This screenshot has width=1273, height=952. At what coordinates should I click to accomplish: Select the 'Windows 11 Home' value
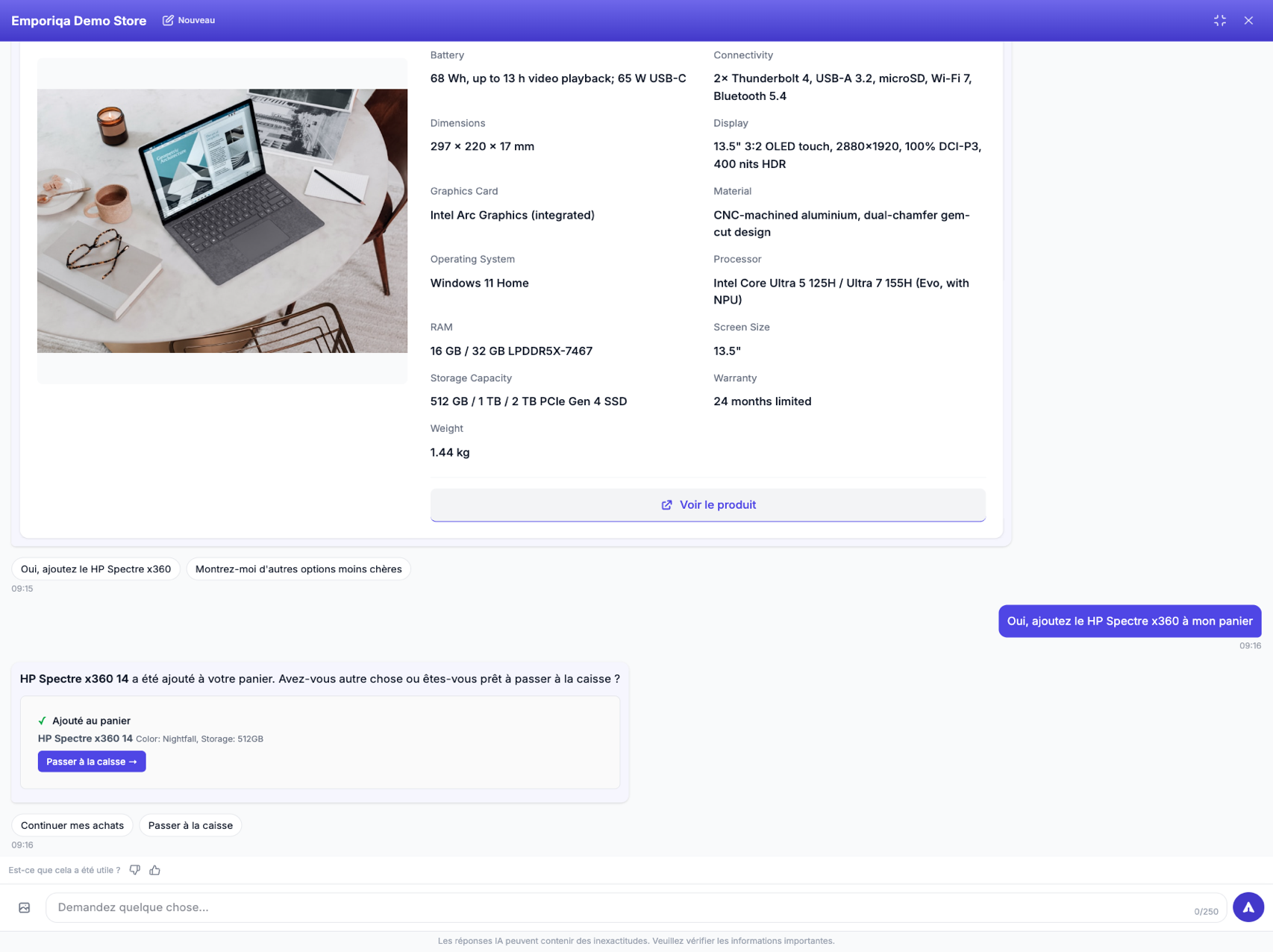click(480, 283)
